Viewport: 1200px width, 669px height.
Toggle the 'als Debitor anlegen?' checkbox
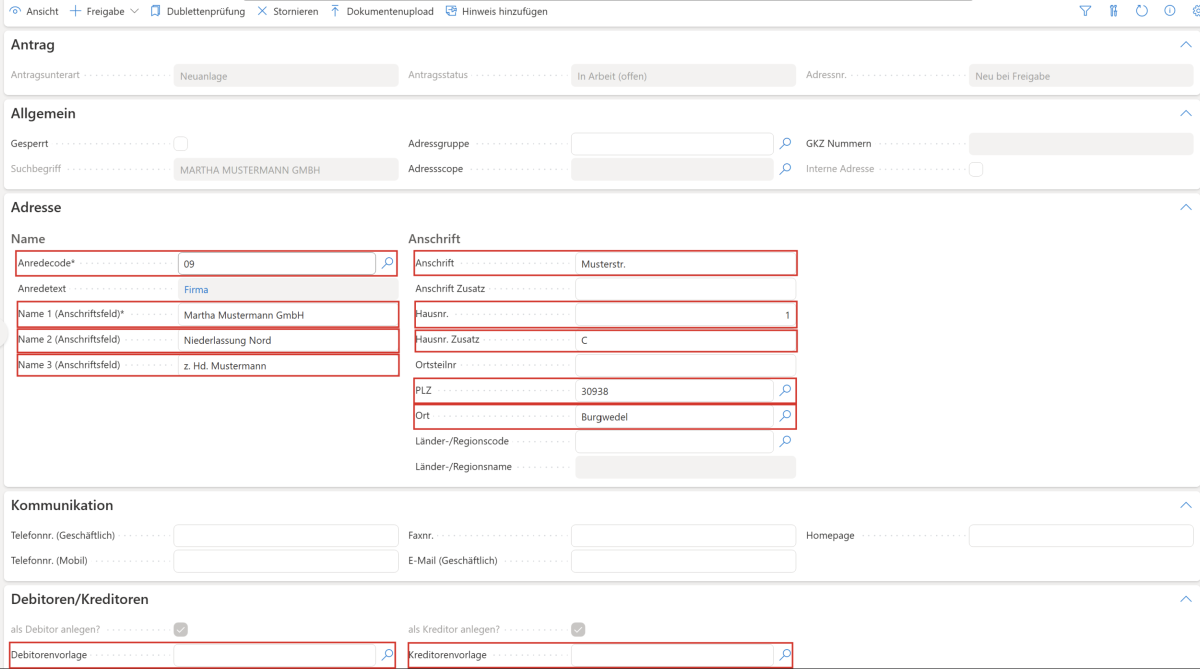point(181,630)
